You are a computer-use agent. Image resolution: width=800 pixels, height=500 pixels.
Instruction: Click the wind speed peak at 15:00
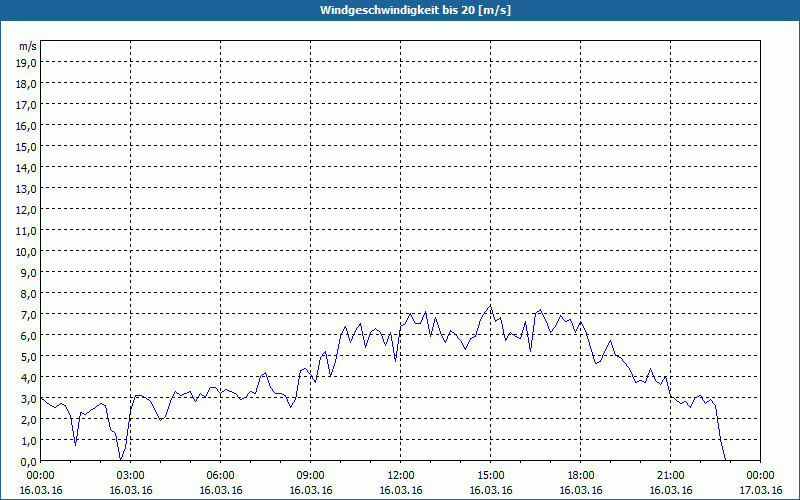coord(490,306)
